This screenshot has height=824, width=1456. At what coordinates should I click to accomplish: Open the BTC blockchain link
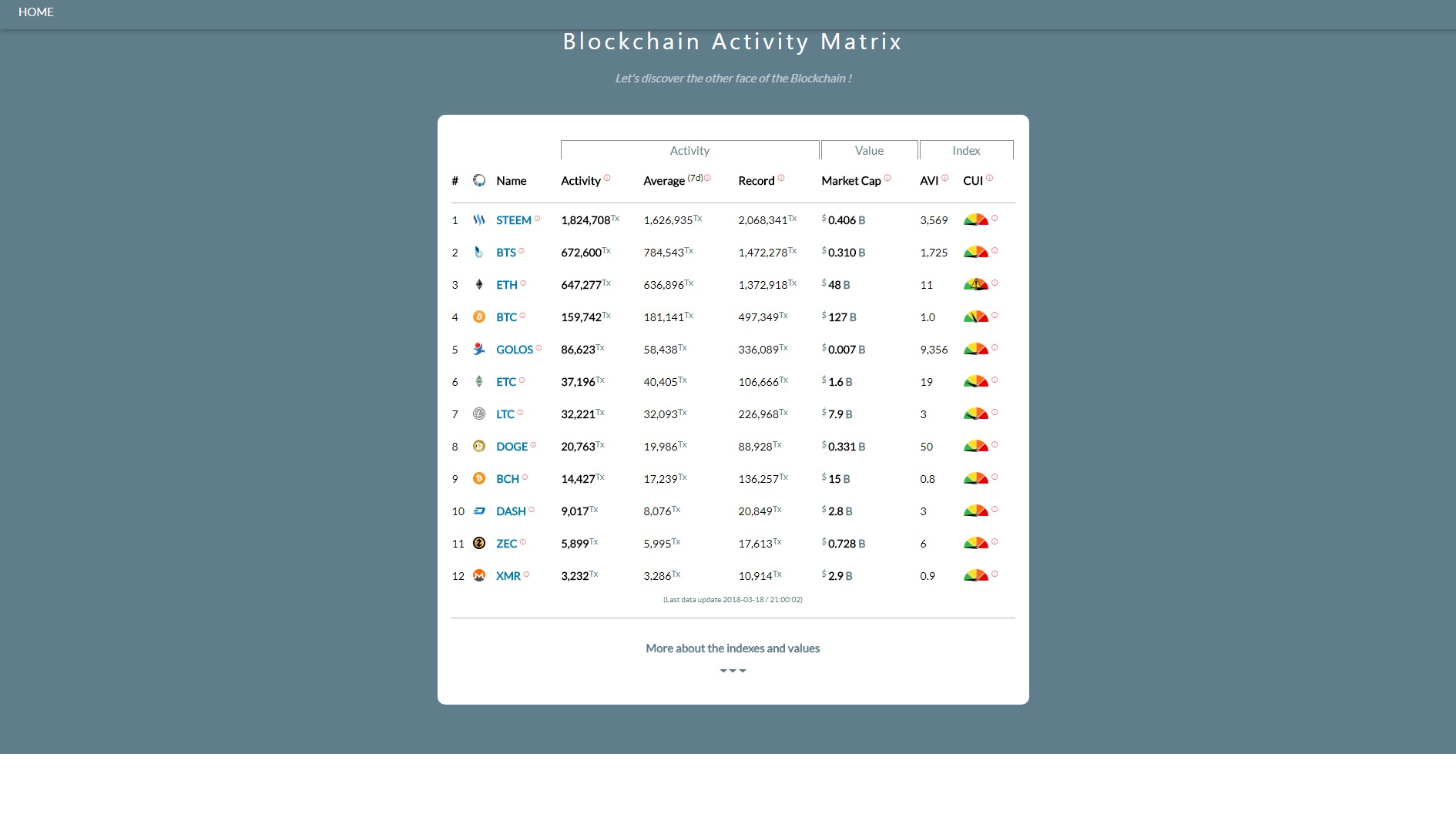coord(506,317)
